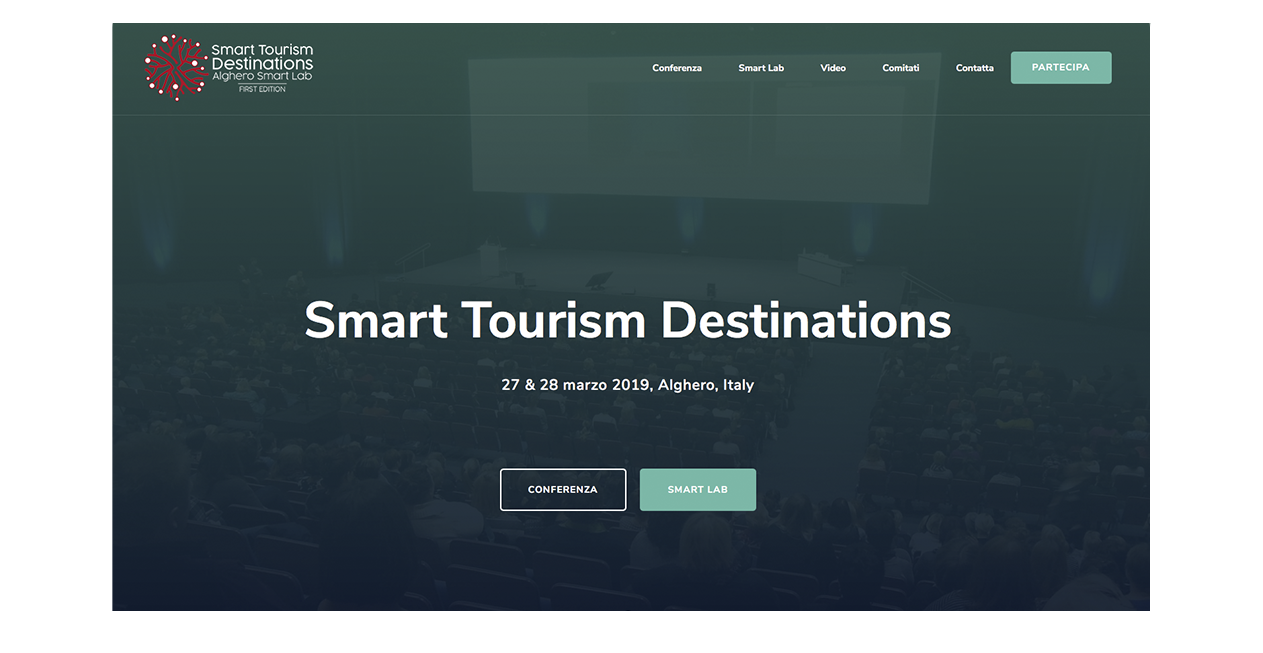Click the outlined CONFERENZA button
This screenshot has width=1263, height=653.
pyautogui.click(x=563, y=490)
